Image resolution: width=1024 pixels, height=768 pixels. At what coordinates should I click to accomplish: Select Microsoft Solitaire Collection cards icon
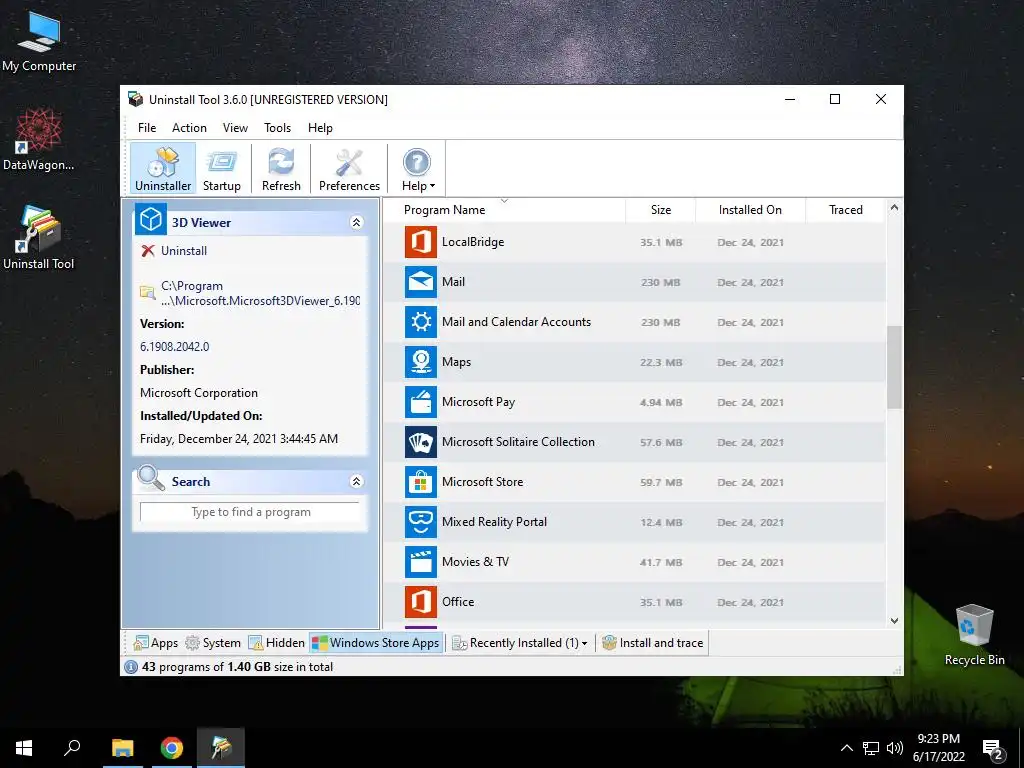[421, 442]
